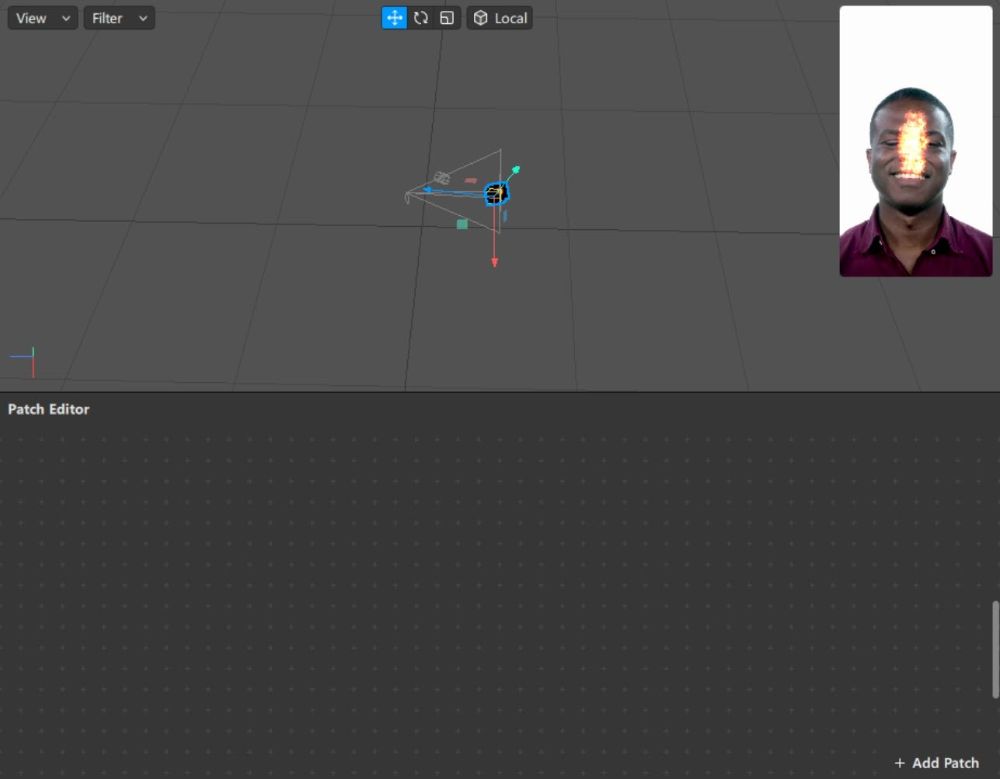Viewport: 1000px width, 779px height.
Task: Click the blue axis arrow pointing left
Action: [x=427, y=189]
